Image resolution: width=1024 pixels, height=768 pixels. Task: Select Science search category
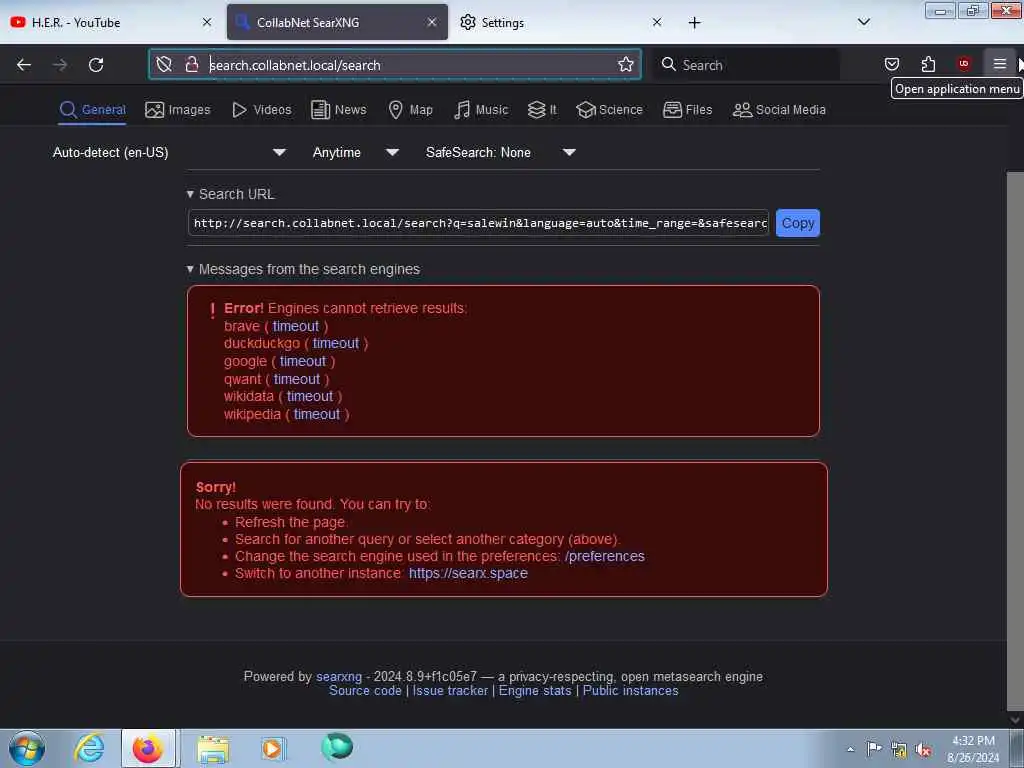609,110
